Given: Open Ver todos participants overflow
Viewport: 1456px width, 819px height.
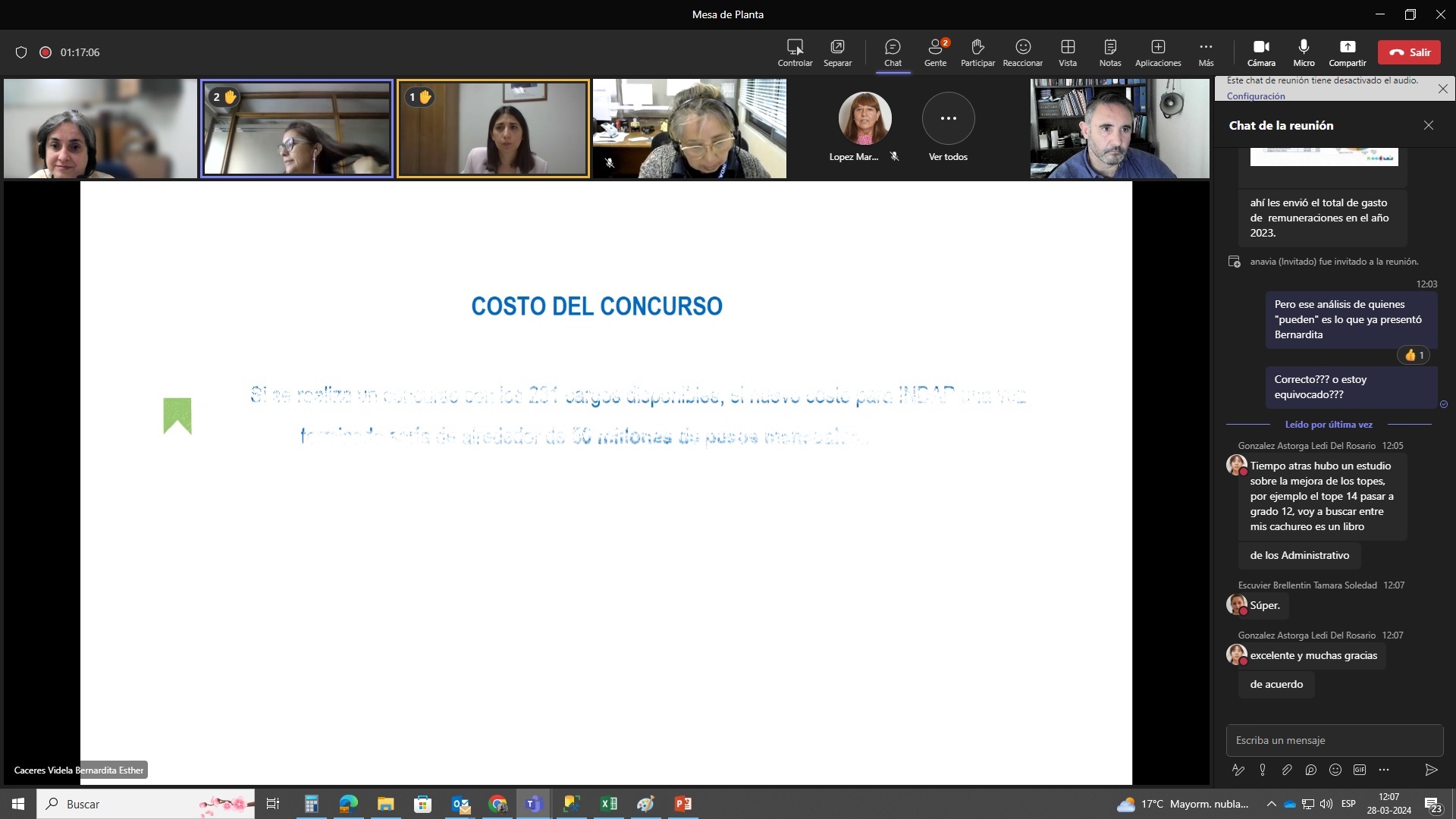Looking at the screenshot, I should point(948,118).
